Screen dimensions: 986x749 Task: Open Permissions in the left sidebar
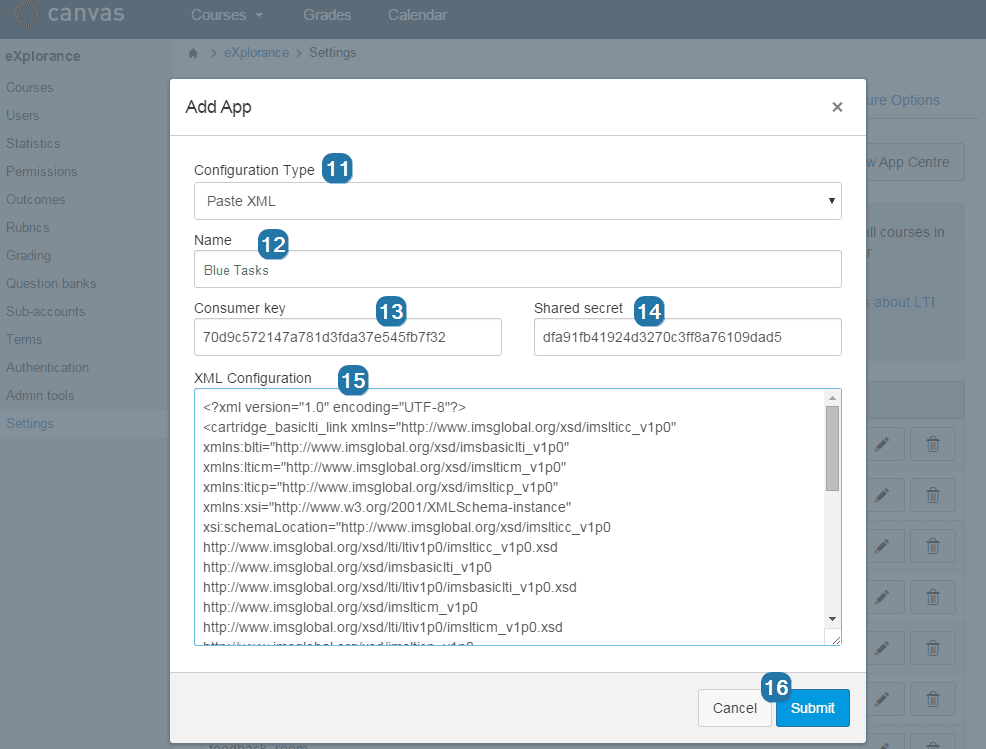pos(42,172)
